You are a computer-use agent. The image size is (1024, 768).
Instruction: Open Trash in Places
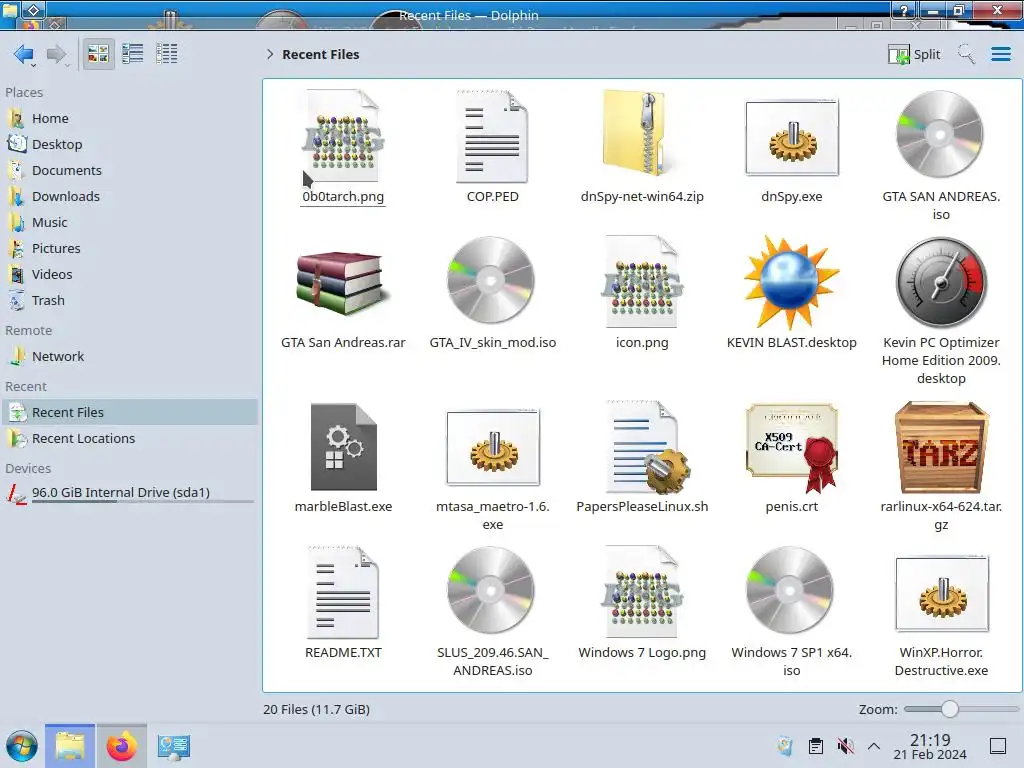pyautogui.click(x=130, y=301)
